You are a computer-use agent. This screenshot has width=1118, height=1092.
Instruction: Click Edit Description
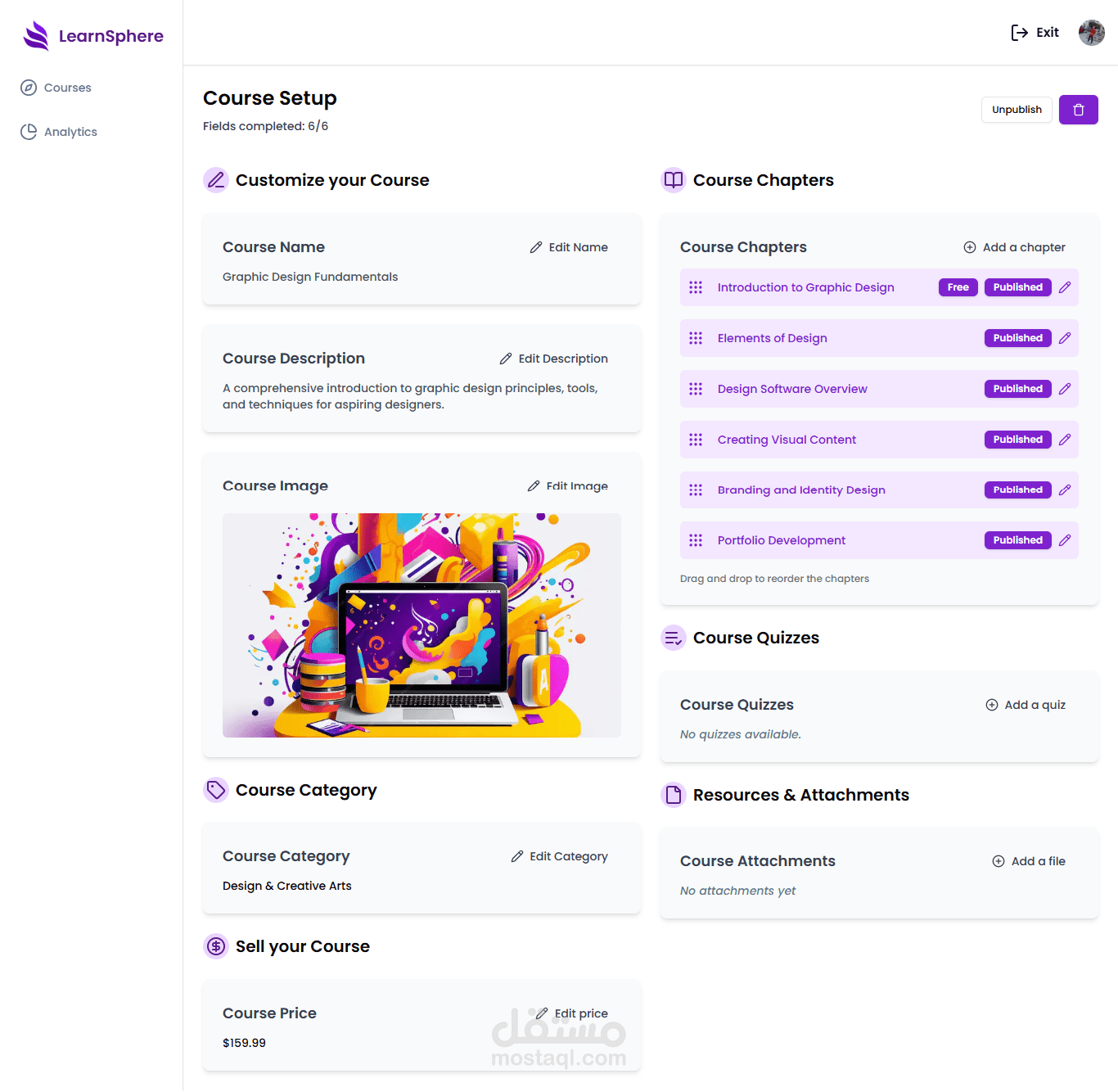pyautogui.click(x=554, y=359)
